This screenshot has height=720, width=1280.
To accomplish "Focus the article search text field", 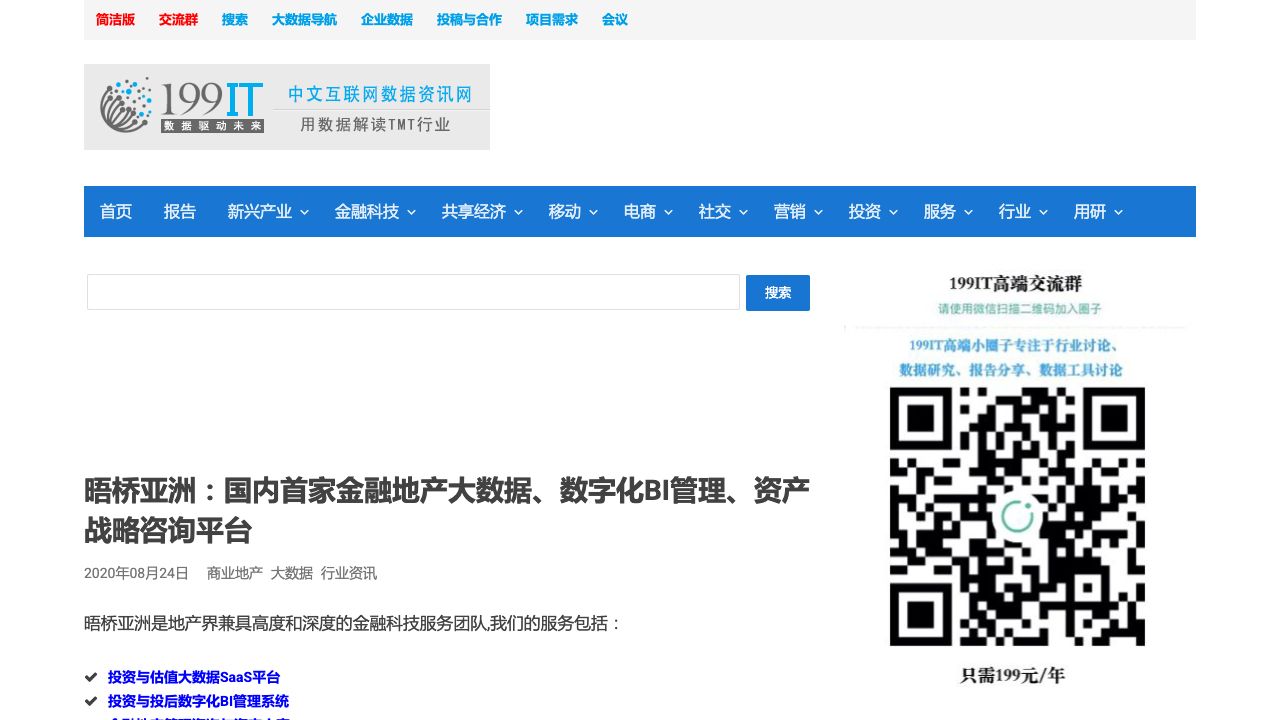I will 413,292.
